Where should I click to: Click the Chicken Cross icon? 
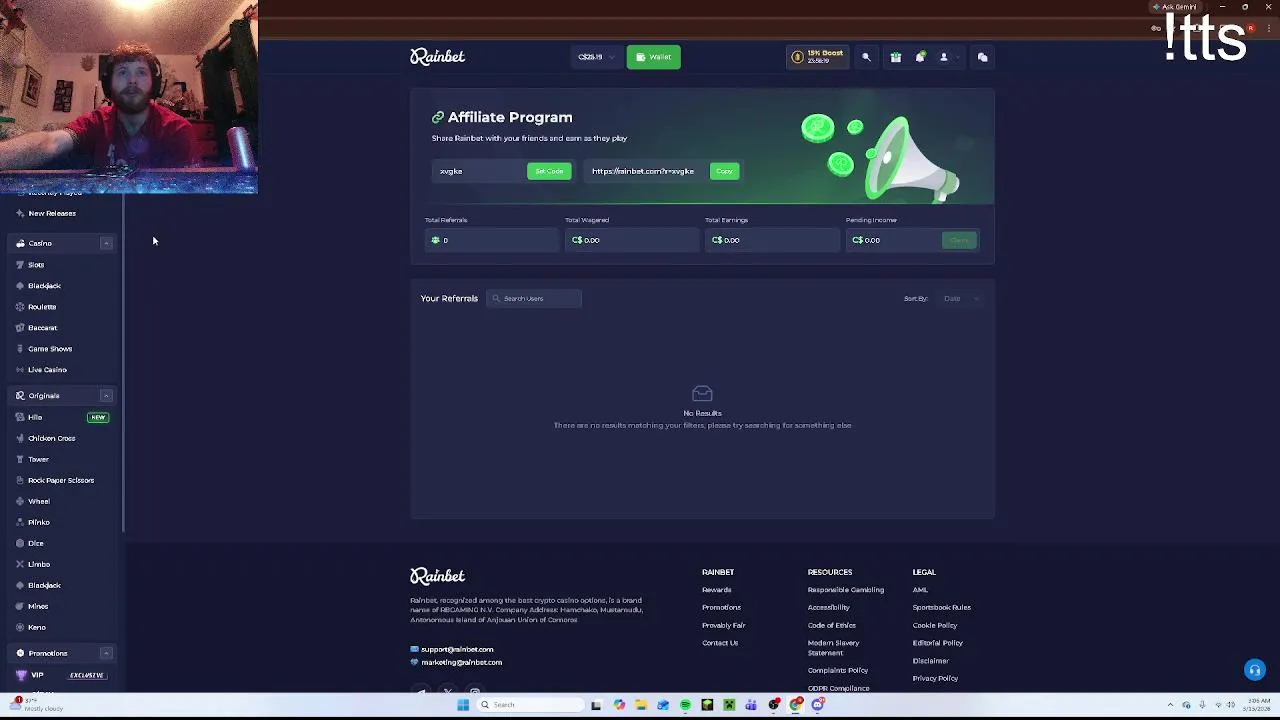[20, 438]
